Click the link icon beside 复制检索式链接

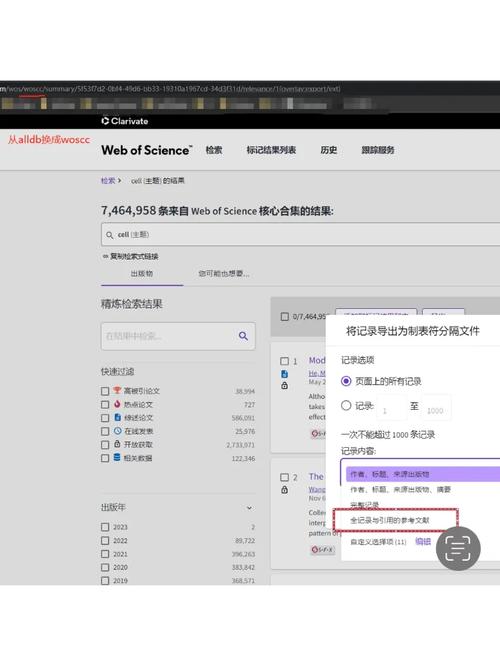coord(105,257)
